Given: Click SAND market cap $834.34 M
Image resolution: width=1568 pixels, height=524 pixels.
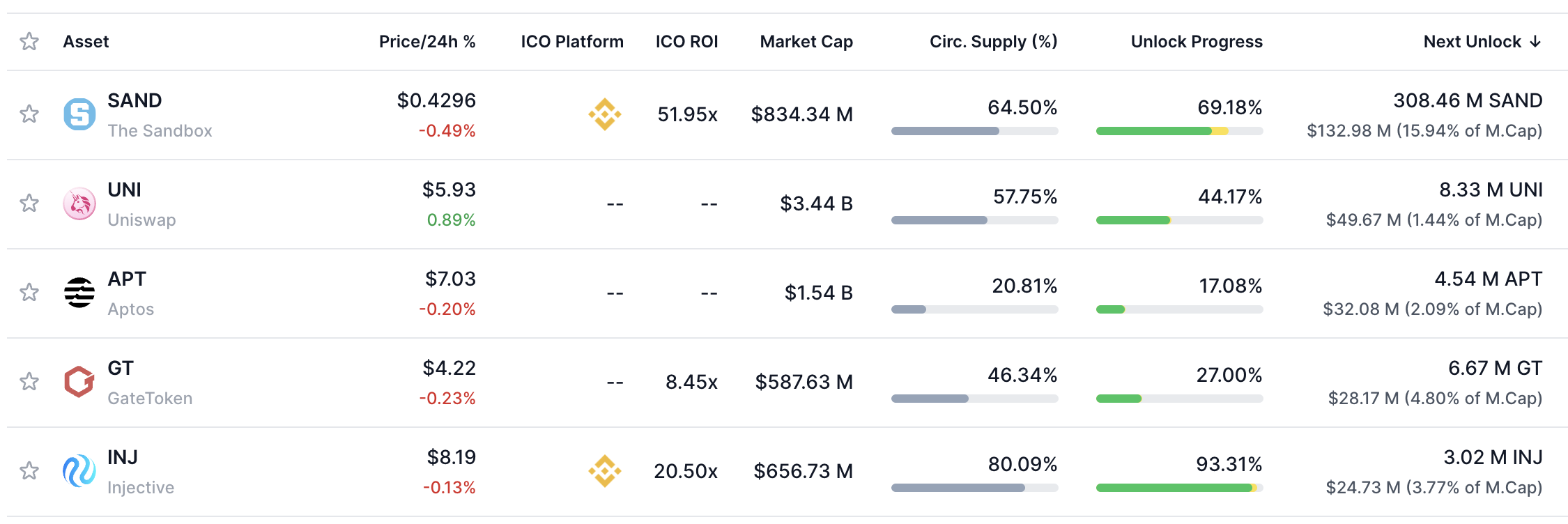Looking at the screenshot, I should click(x=802, y=114).
